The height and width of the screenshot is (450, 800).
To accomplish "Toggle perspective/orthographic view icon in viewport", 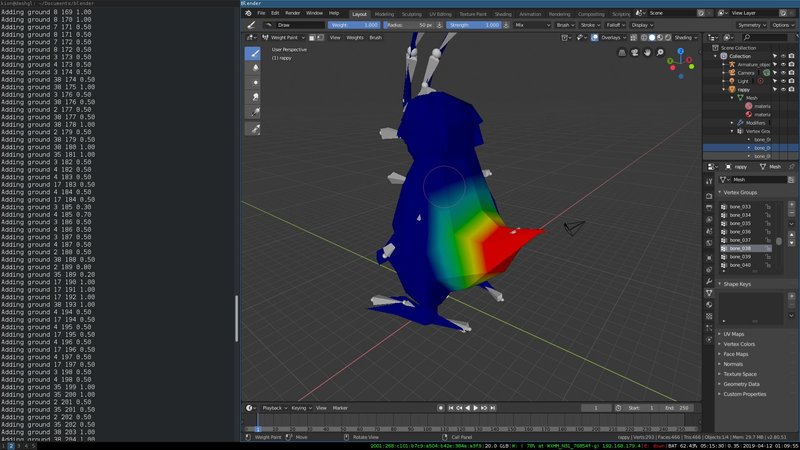I will [622, 52].
